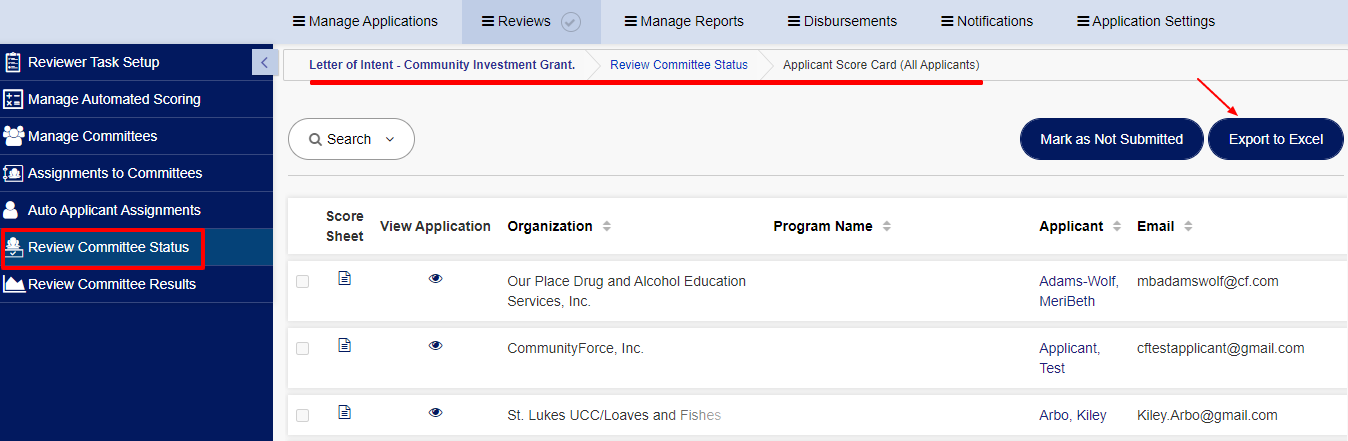This screenshot has width=1348, height=441.
Task: View application eye icon for CommunityForce, Inc.
Action: (435, 345)
